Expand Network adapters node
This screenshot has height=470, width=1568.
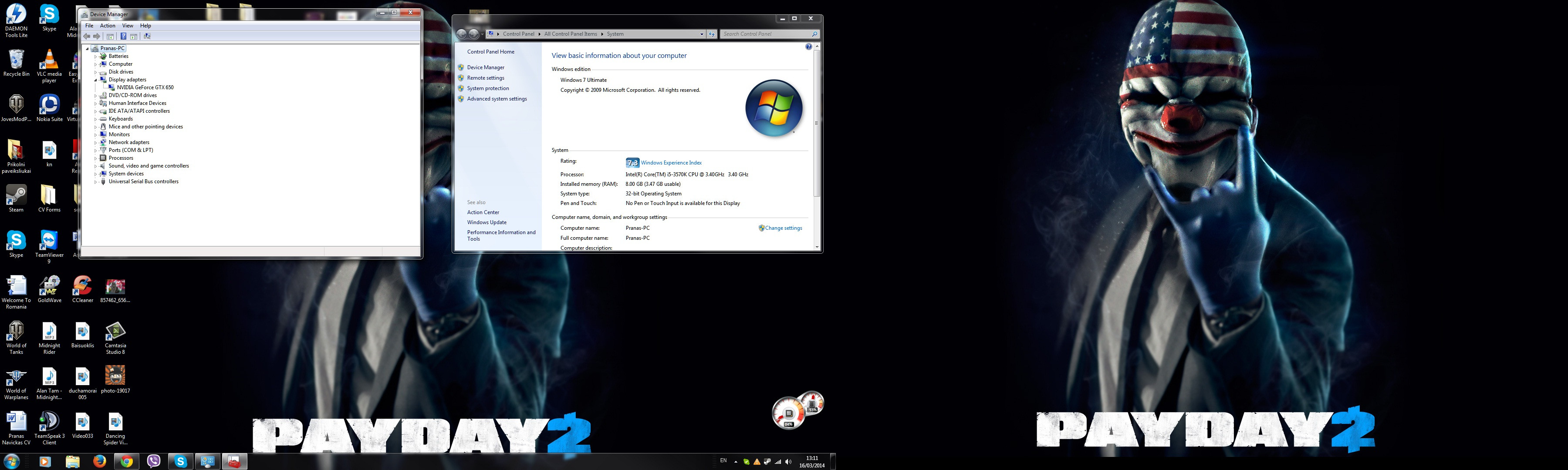[95, 143]
